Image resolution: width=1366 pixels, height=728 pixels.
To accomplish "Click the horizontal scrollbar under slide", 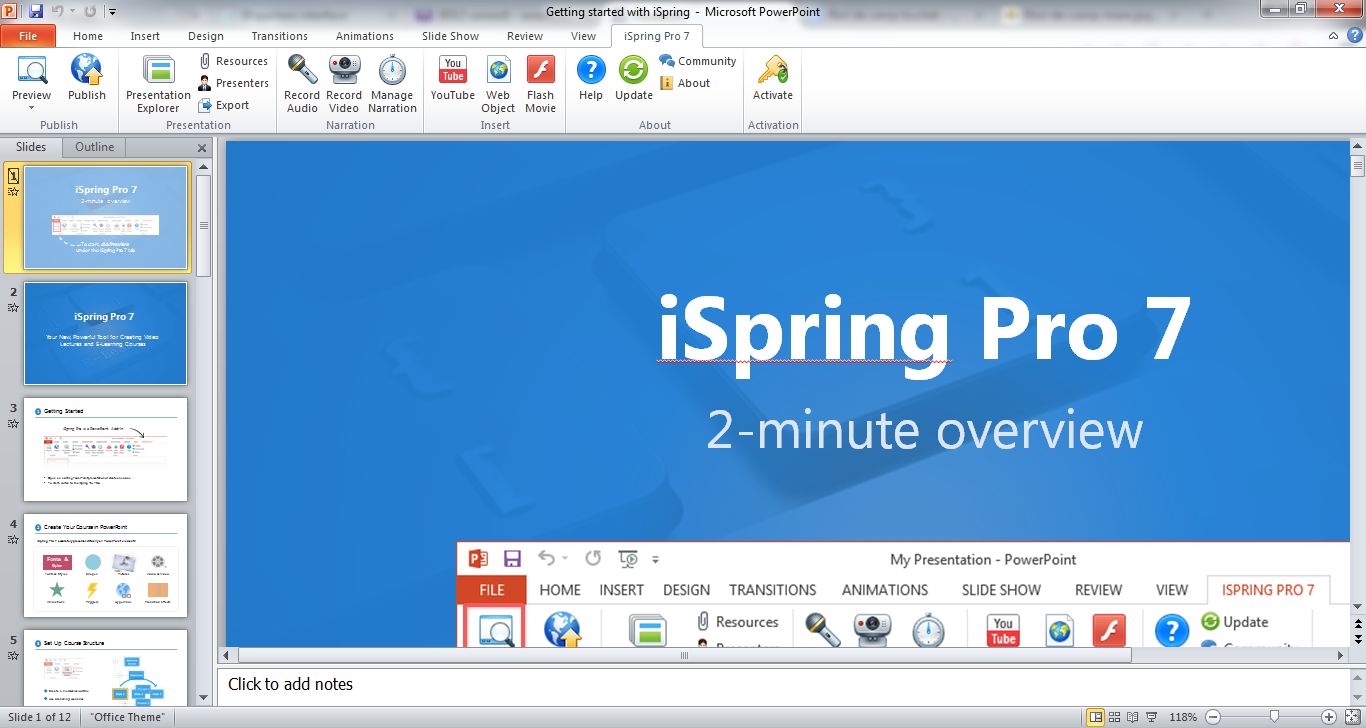I will pyautogui.click(x=684, y=655).
